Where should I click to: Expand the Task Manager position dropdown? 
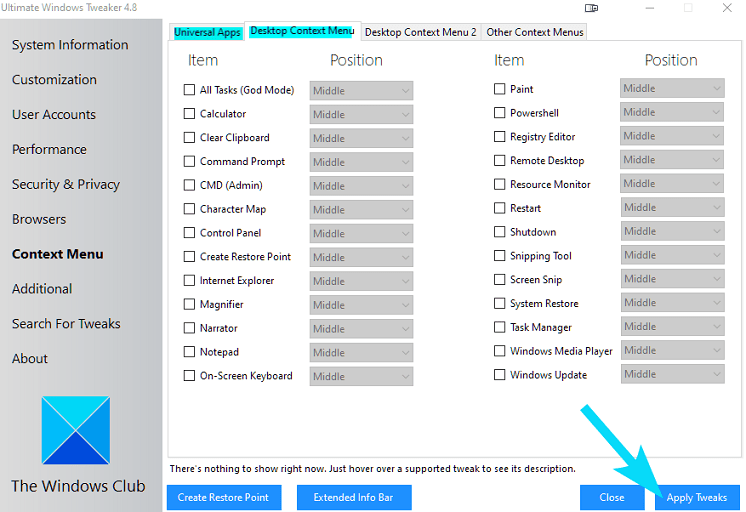(672, 326)
